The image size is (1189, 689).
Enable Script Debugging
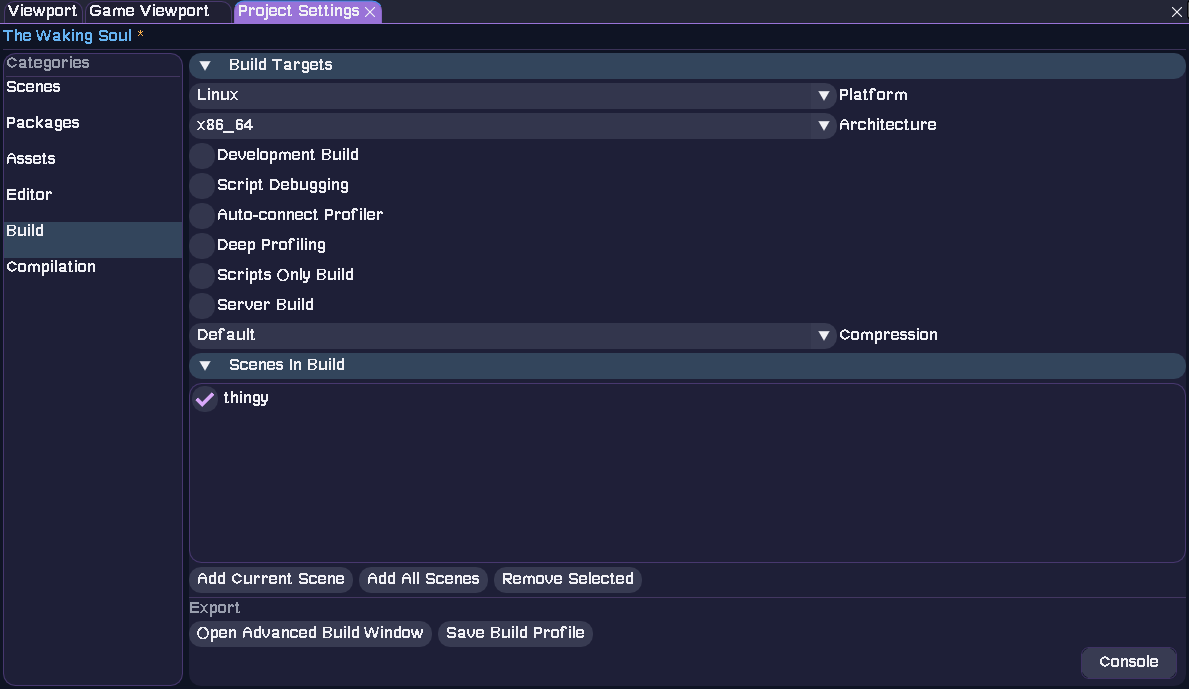pyautogui.click(x=201, y=185)
